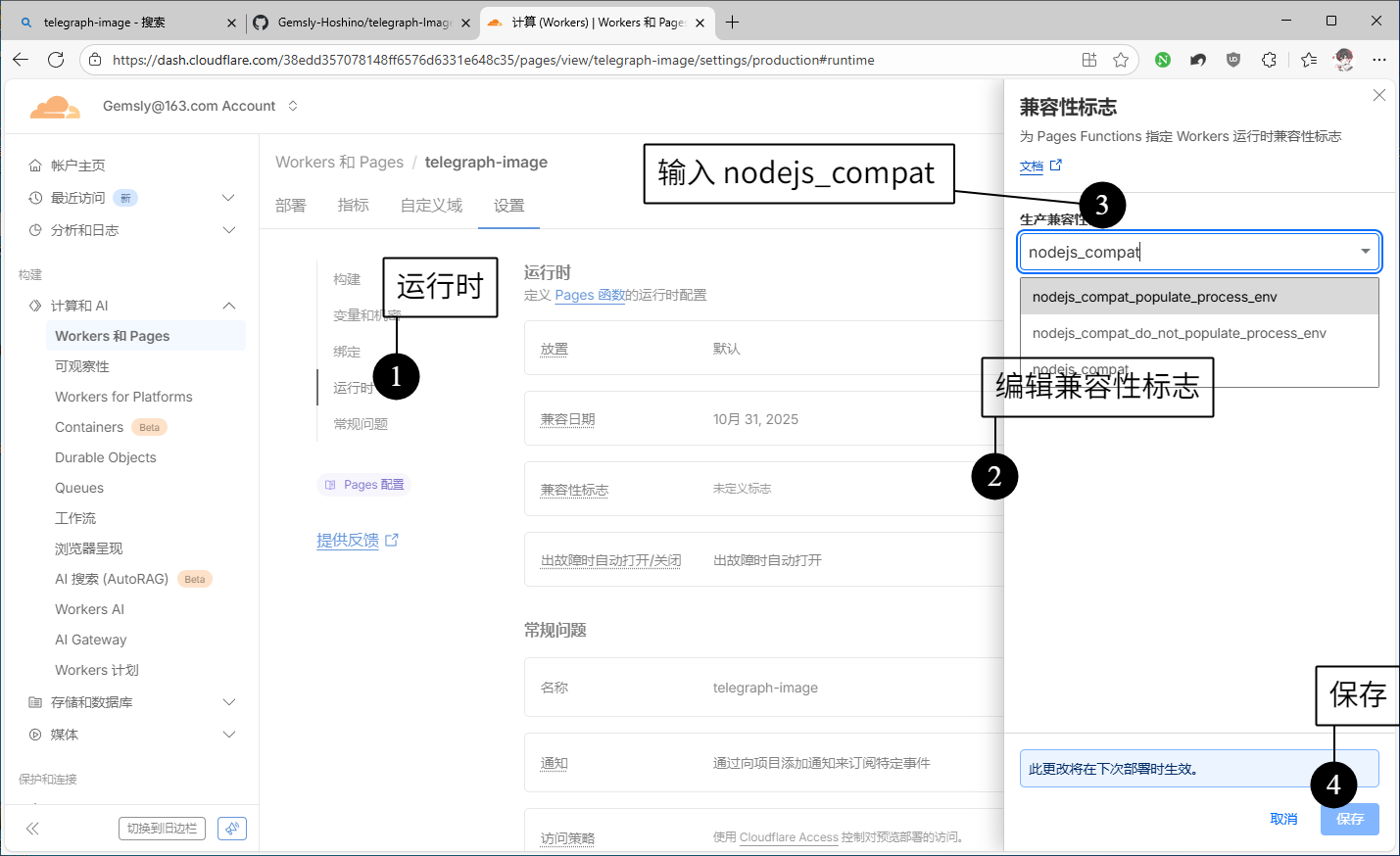Switch to the 自定义域 tab
The image size is (1400, 856).
pyautogui.click(x=431, y=206)
